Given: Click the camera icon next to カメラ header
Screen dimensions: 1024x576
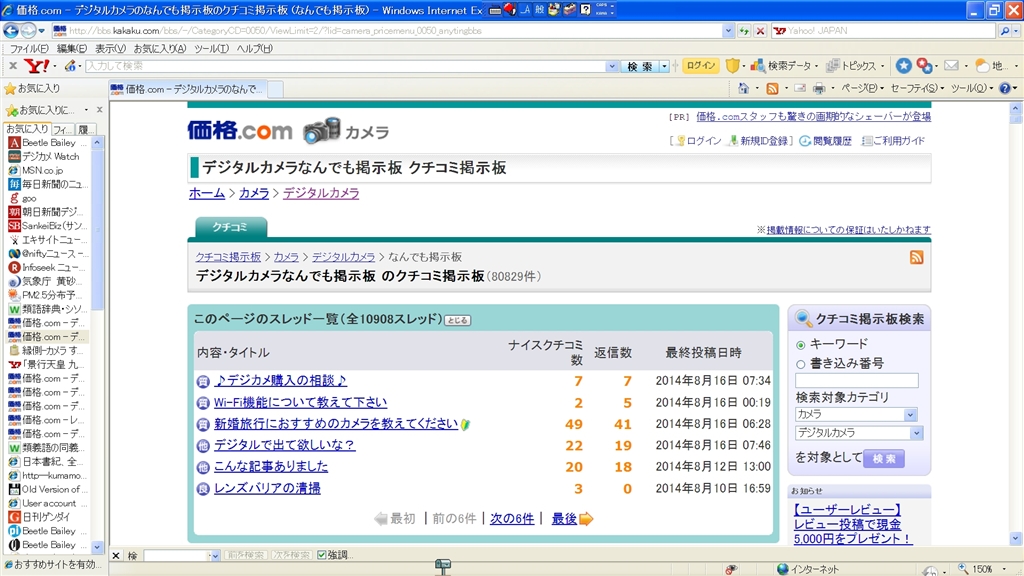Looking at the screenshot, I should click(x=322, y=131).
